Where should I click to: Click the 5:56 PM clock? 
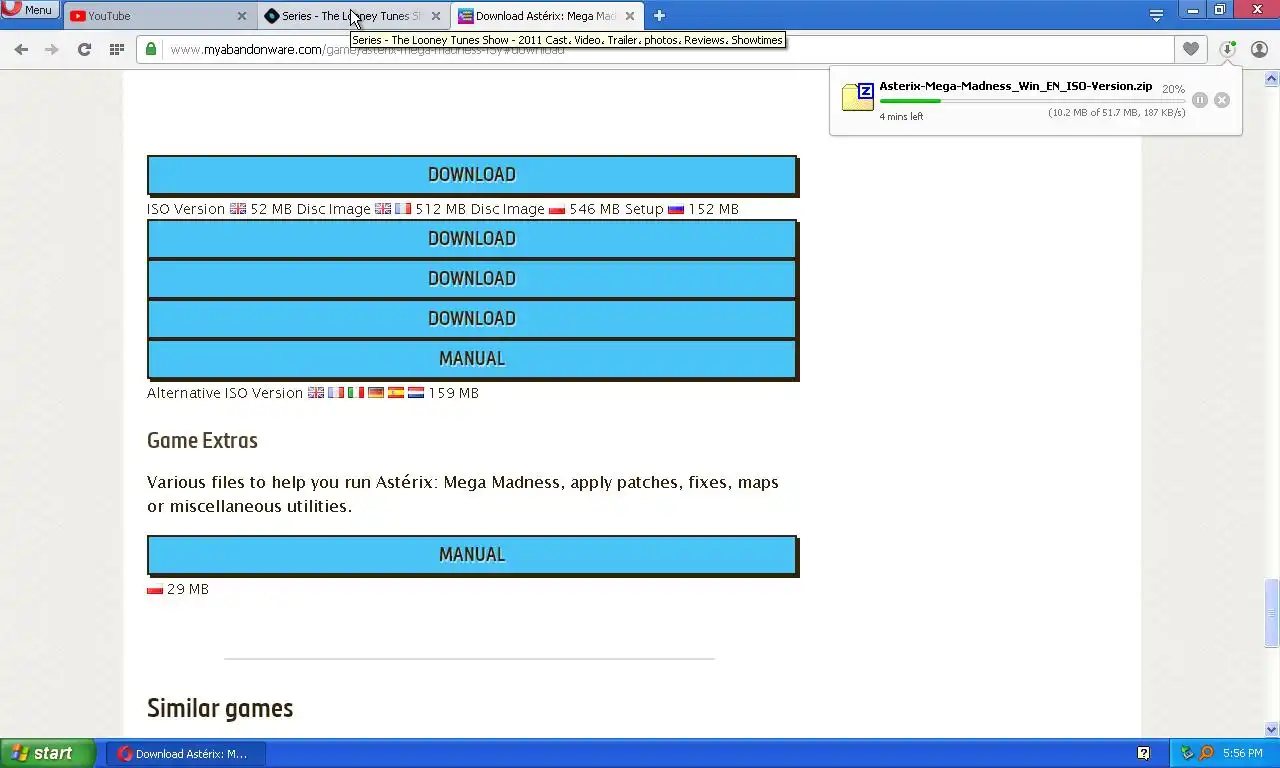pyautogui.click(x=1243, y=754)
